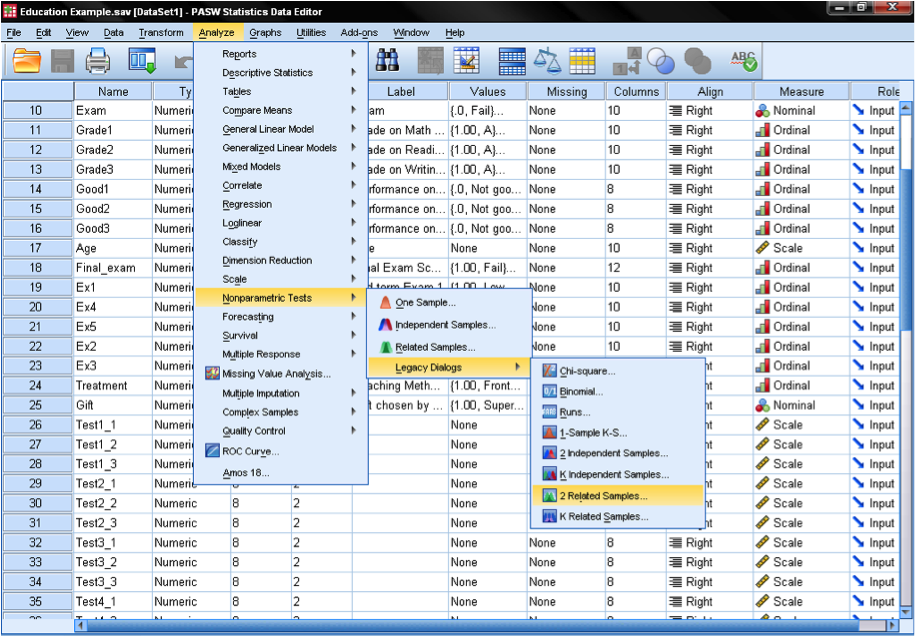Click the Spell check ABC icon
The height and width of the screenshot is (637, 915).
coord(743,62)
